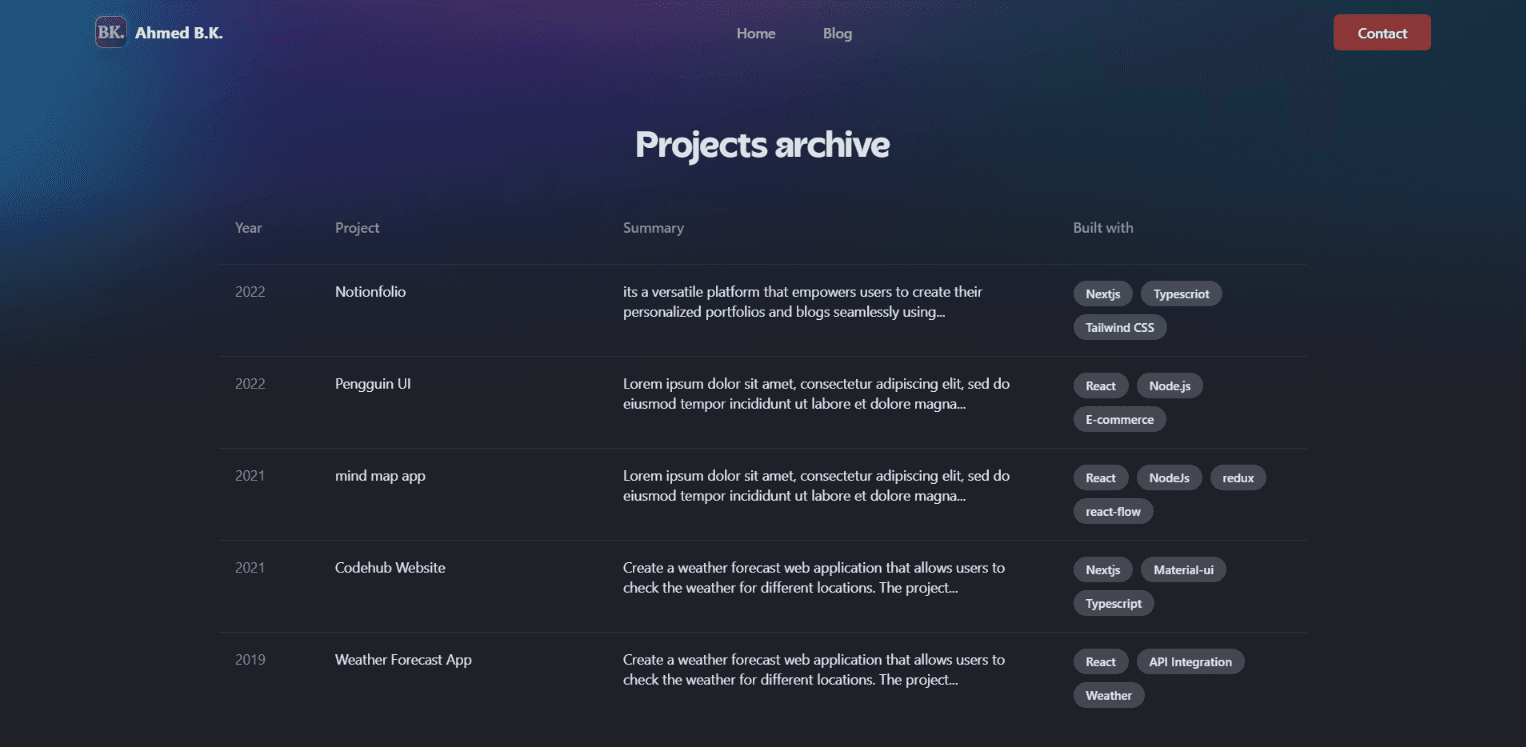The image size is (1526, 747).
Task: Click the React tag in Pengguin UI row
Action: pos(1101,386)
